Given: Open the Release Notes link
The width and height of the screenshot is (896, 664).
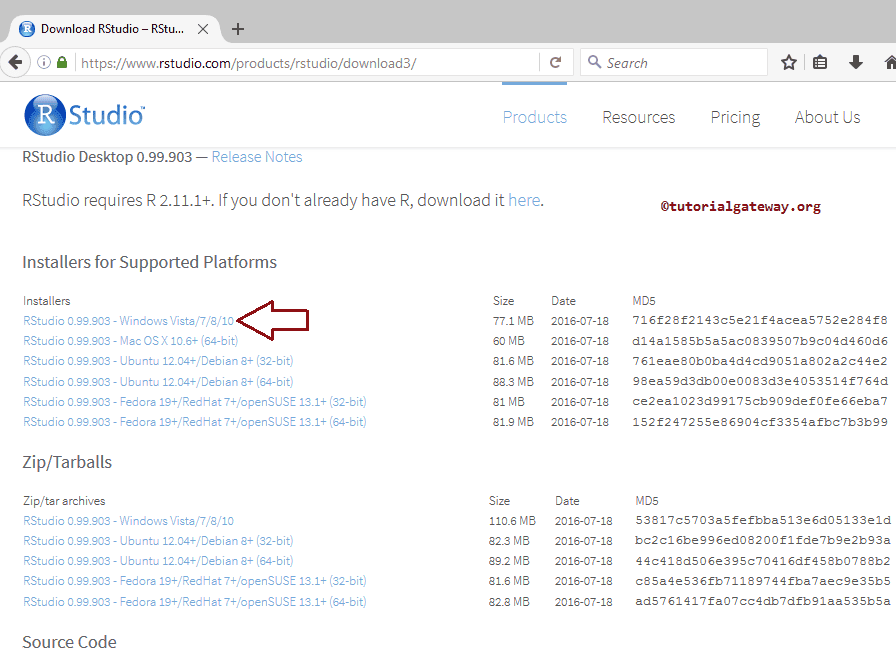Looking at the screenshot, I should tap(256, 156).
